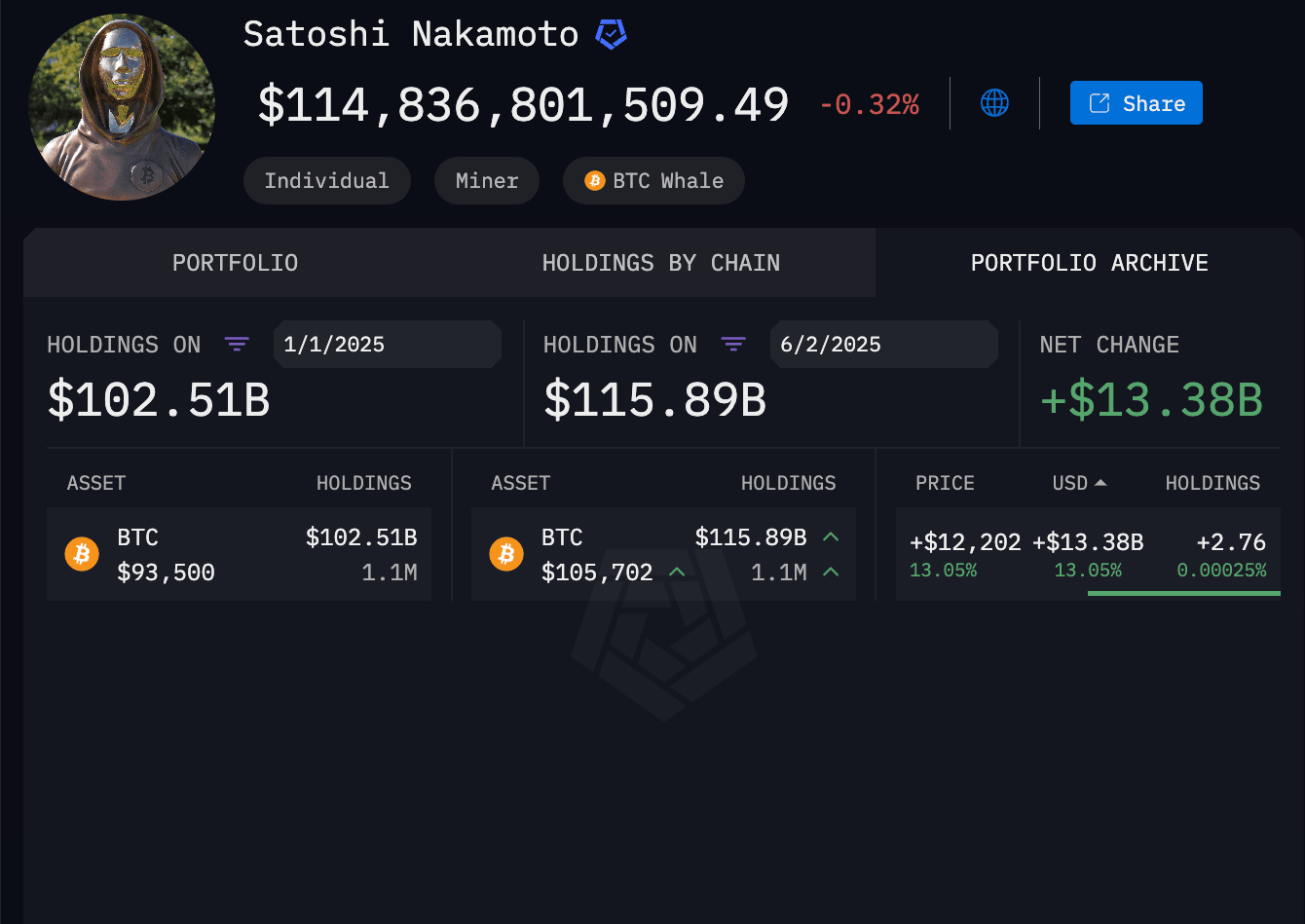Switch to the HOLDINGS BY CHAIN tab
Image resolution: width=1305 pixels, height=924 pixels.
661,263
